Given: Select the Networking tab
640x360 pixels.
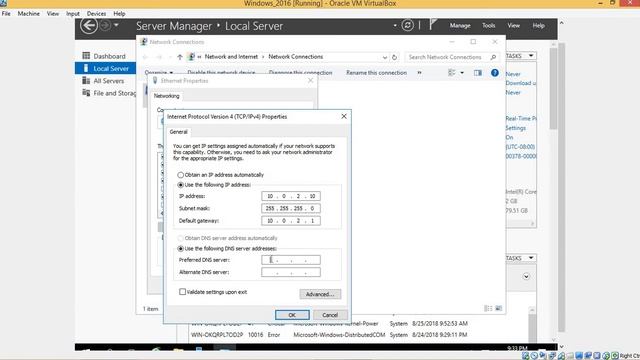Looking at the screenshot, I should click(167, 96).
